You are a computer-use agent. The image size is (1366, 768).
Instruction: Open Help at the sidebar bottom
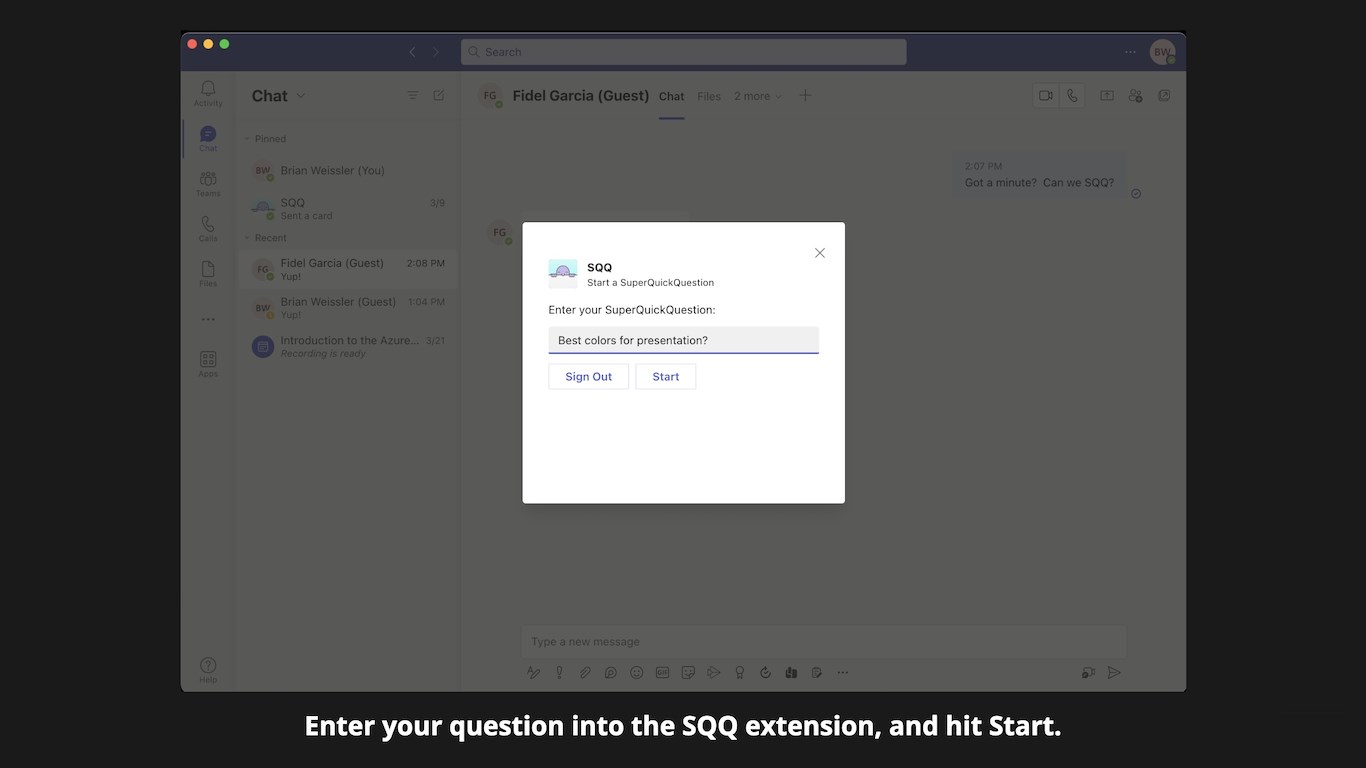208,670
